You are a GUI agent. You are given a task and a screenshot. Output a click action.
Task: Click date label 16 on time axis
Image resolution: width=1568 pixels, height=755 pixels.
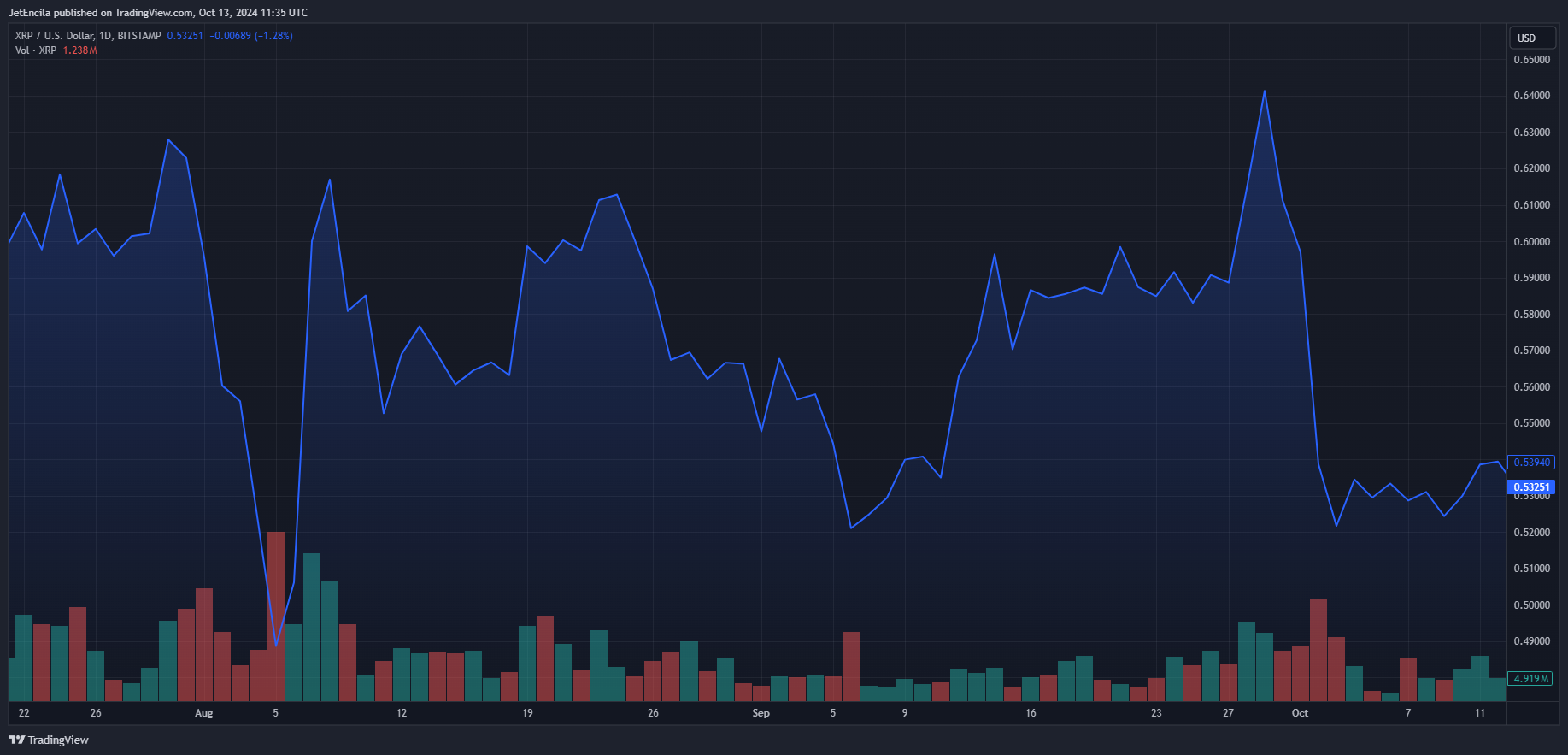coord(1031,713)
